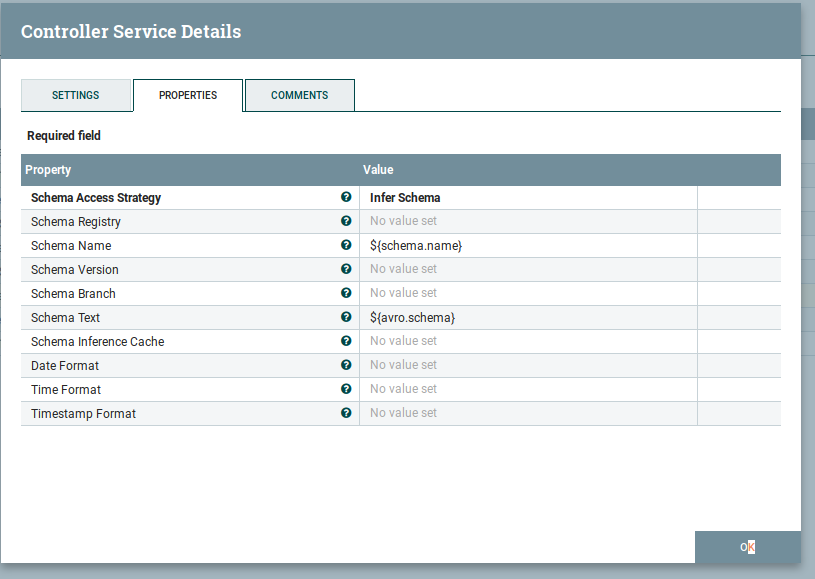The width and height of the screenshot is (815, 579).
Task: Open the Comments tab
Action: point(299,96)
